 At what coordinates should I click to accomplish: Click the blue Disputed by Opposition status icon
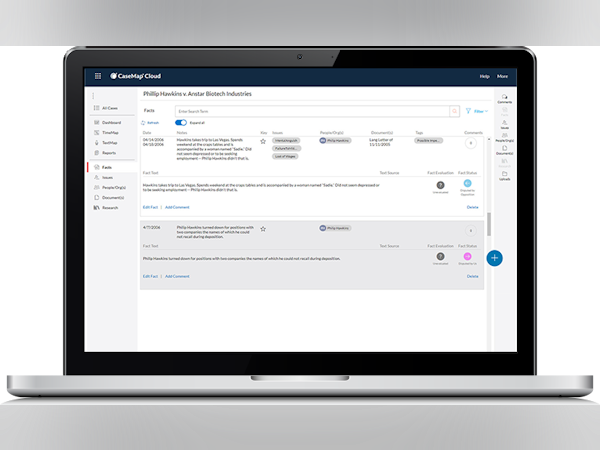467,183
